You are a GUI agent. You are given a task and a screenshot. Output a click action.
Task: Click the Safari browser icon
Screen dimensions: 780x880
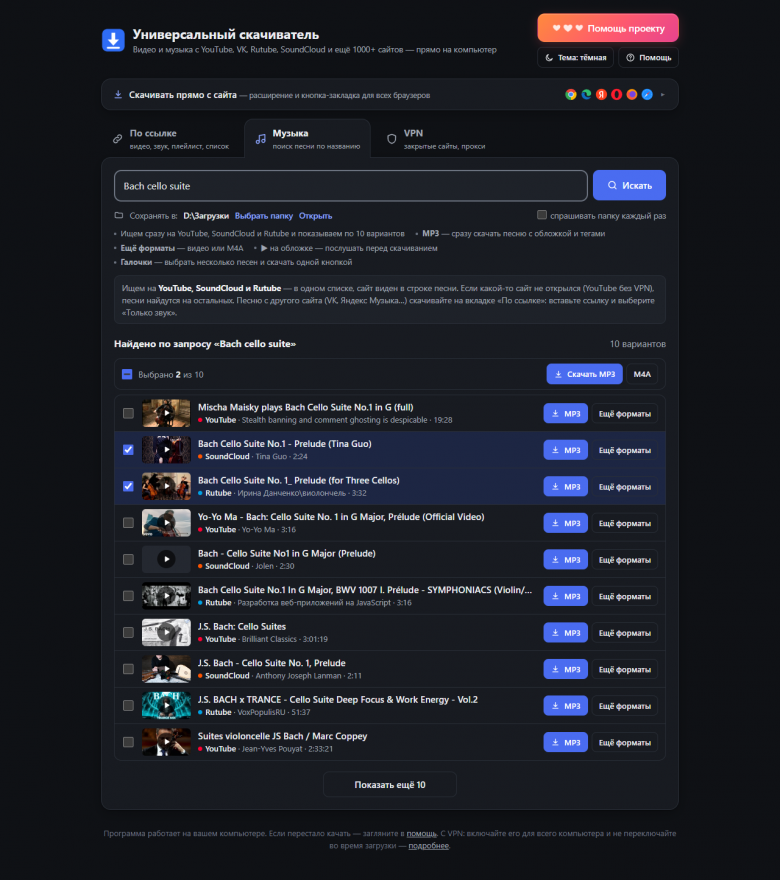click(647, 94)
